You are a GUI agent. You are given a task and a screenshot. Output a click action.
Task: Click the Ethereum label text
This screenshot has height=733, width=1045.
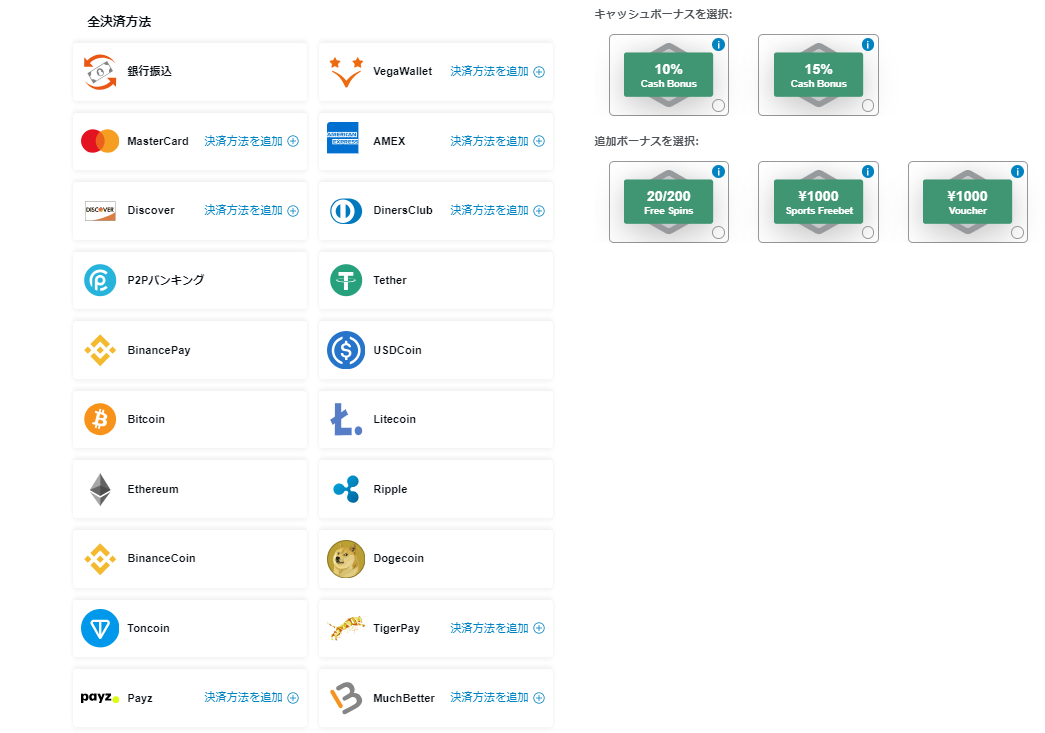tap(153, 489)
